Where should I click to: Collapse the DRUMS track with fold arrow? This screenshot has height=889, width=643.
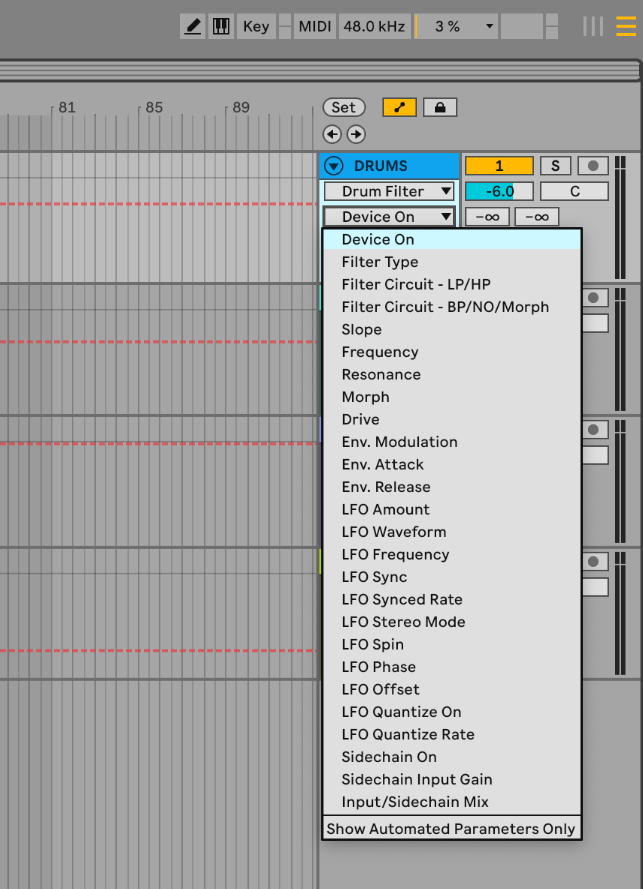point(334,166)
